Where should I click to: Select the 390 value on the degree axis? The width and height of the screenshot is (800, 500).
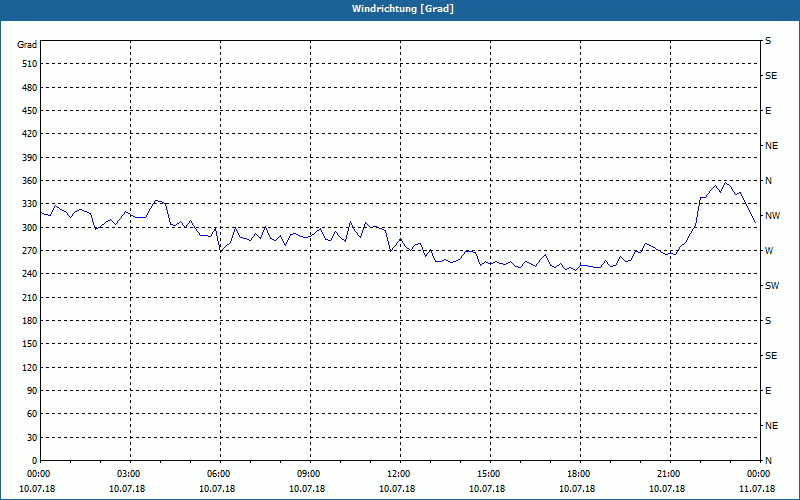point(30,158)
